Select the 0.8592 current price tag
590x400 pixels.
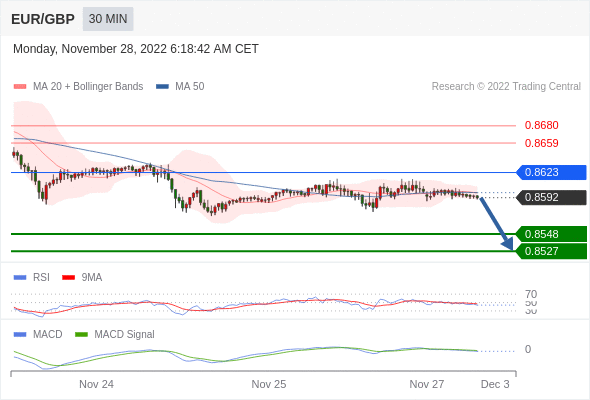click(x=551, y=197)
